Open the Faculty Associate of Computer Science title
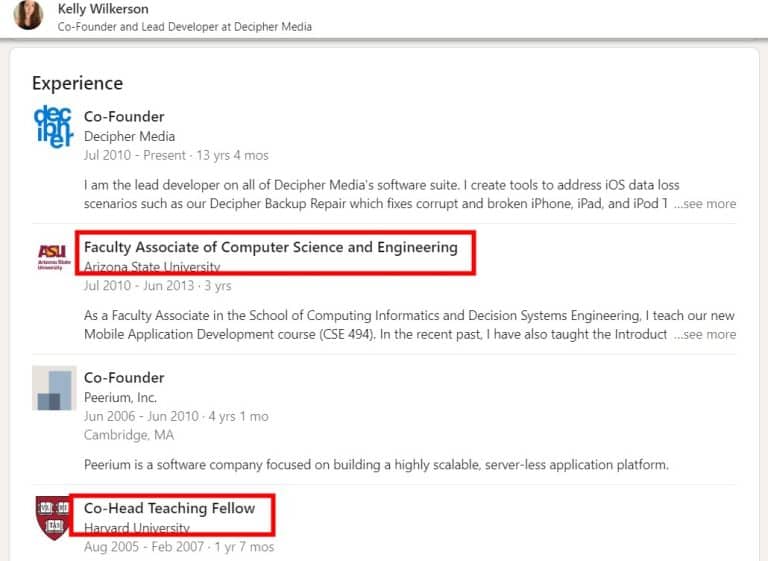Screen dimensions: 768x561 click(270, 247)
